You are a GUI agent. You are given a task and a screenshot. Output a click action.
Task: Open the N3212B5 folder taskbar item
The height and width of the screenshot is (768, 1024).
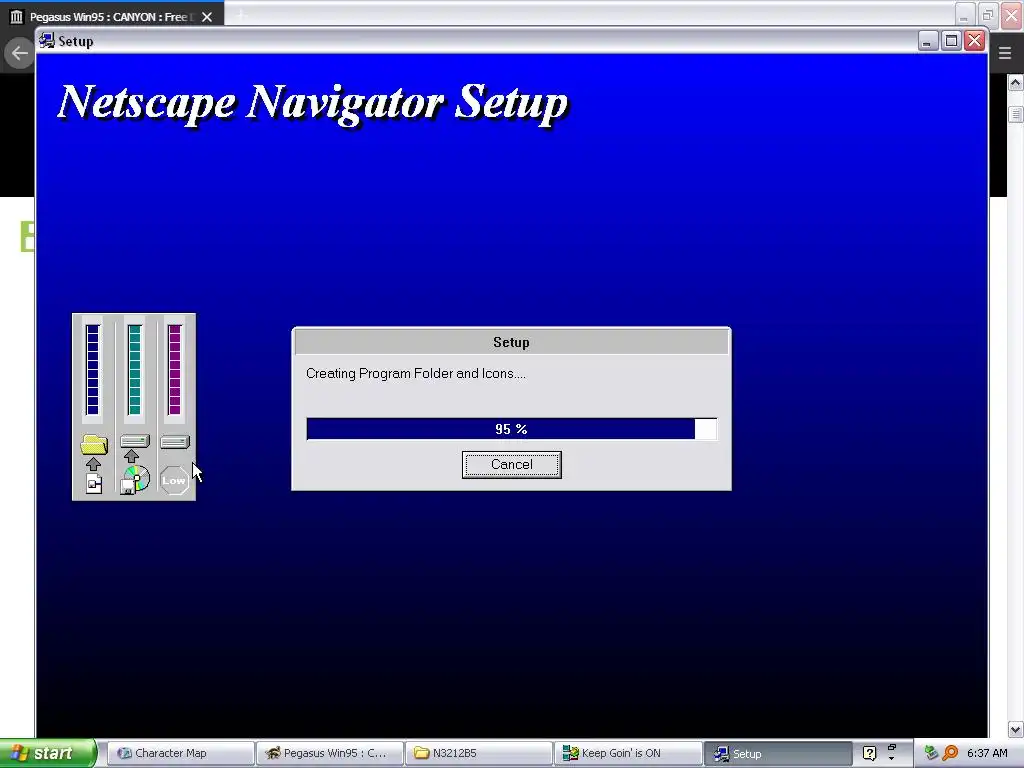478,753
